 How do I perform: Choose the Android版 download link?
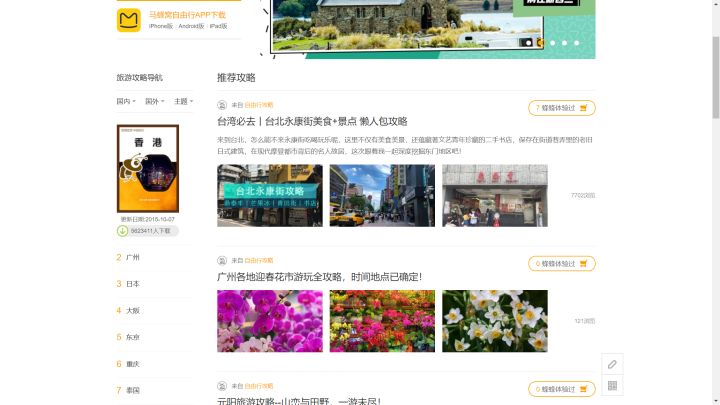[x=191, y=26]
